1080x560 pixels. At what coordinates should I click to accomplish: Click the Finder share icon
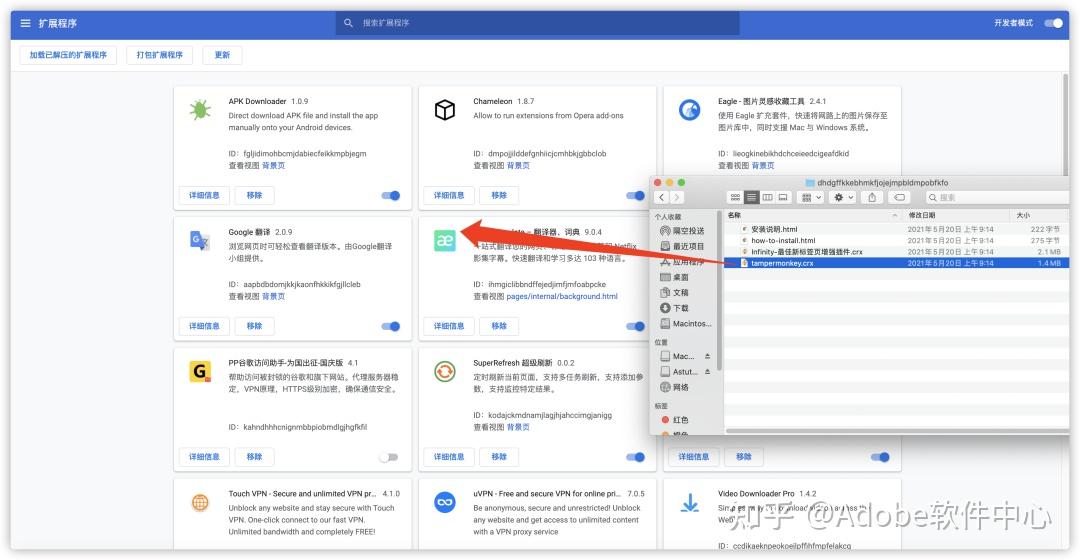coord(872,198)
